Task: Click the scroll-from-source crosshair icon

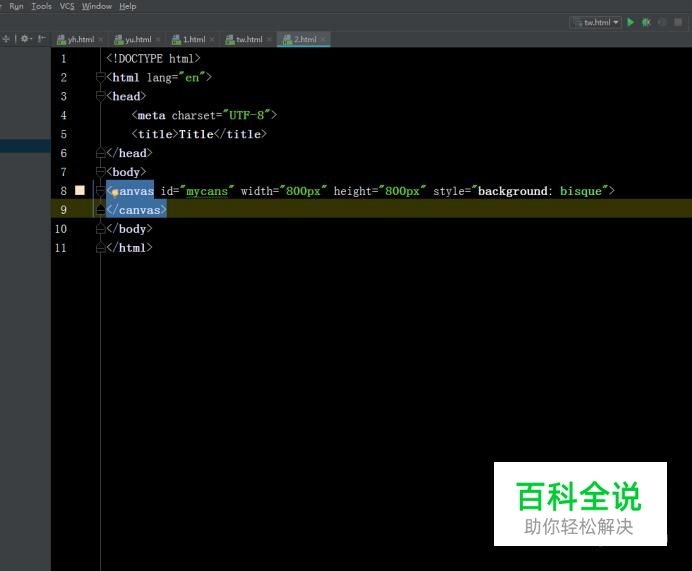Action: coord(6,39)
